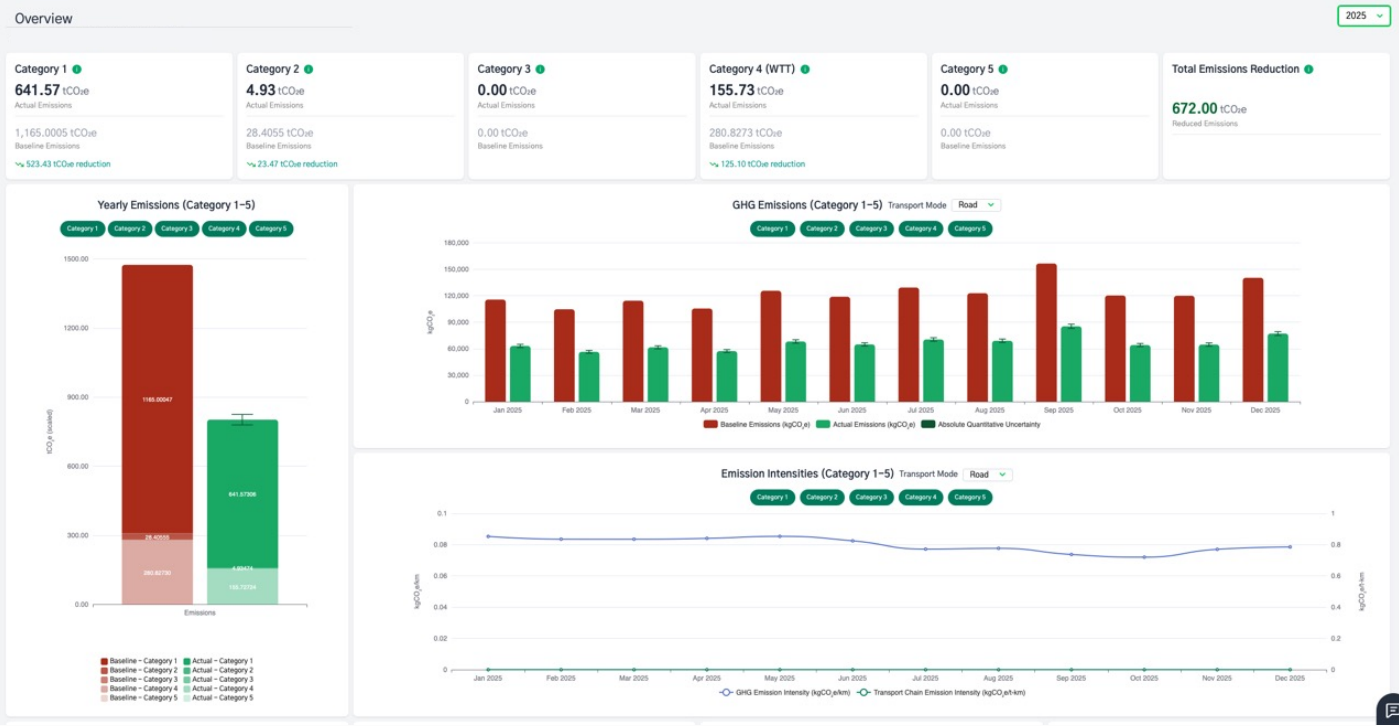Click the Sep 2025 baseline emissions bar

pos(1046,333)
